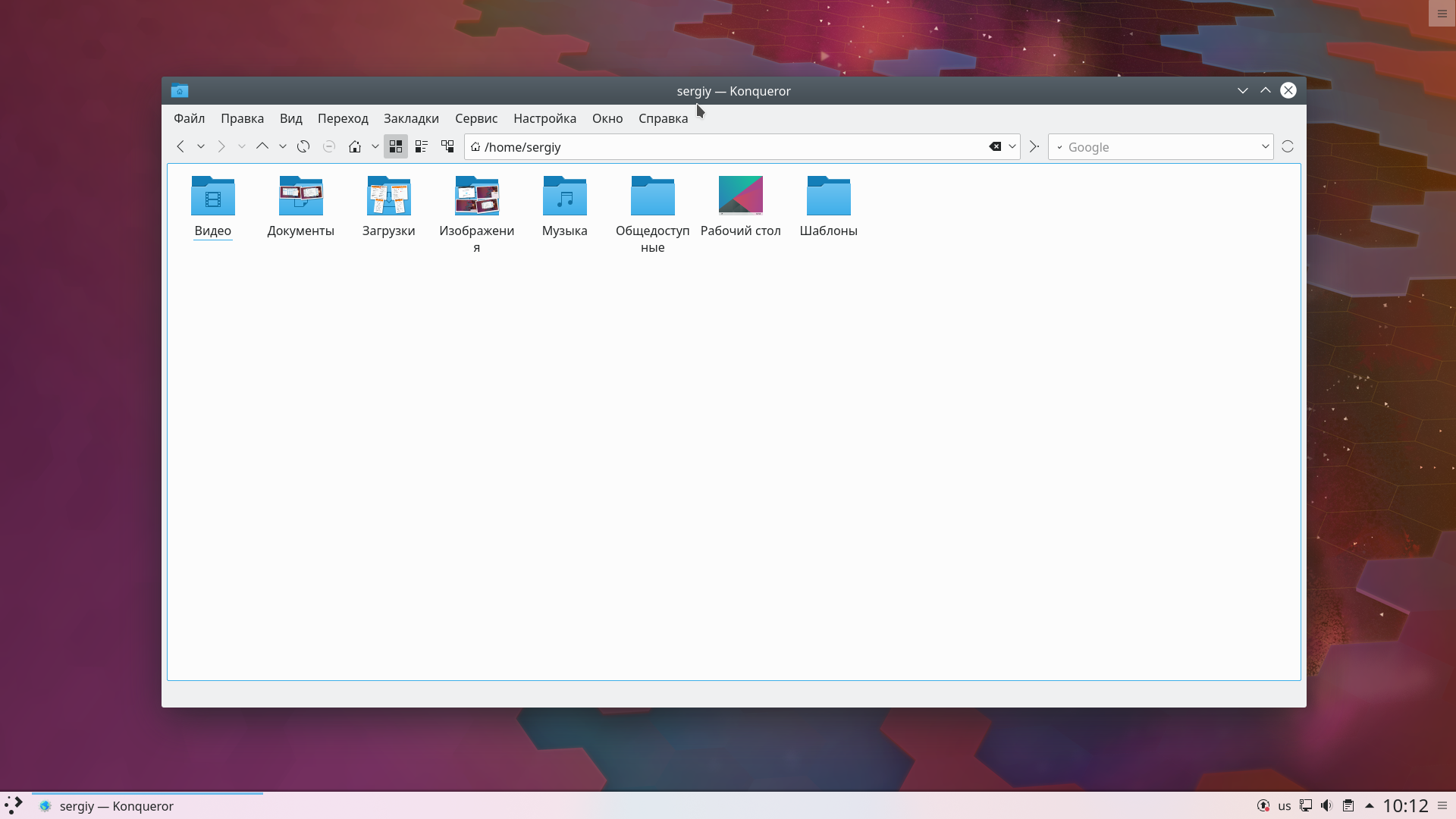Switch to Icons view mode

(x=396, y=146)
